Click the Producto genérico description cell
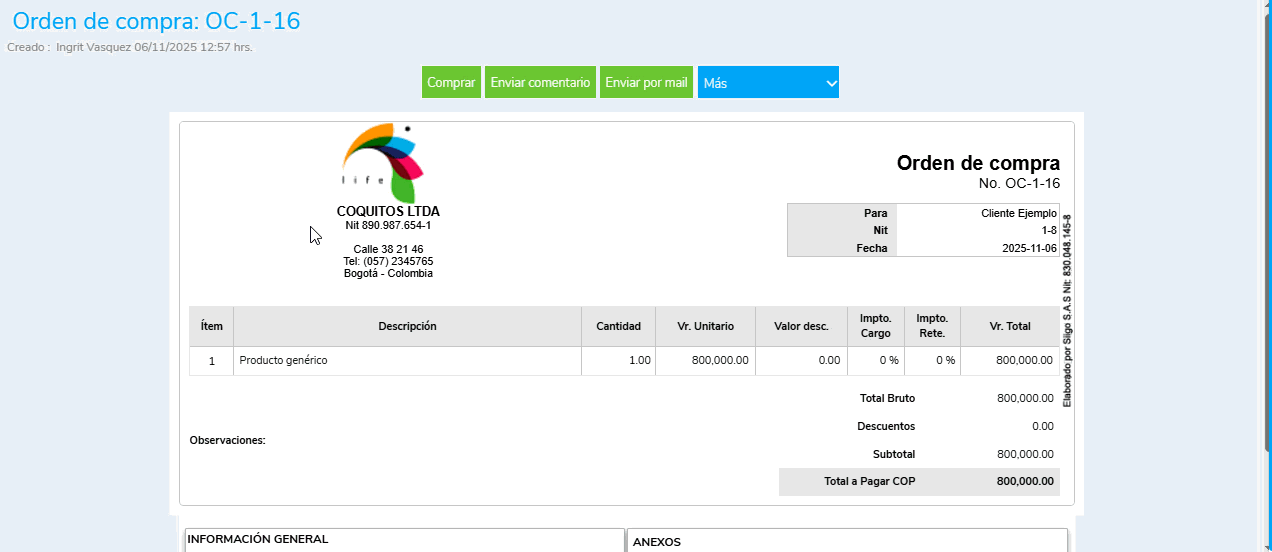1272x552 pixels. [x=283, y=360]
